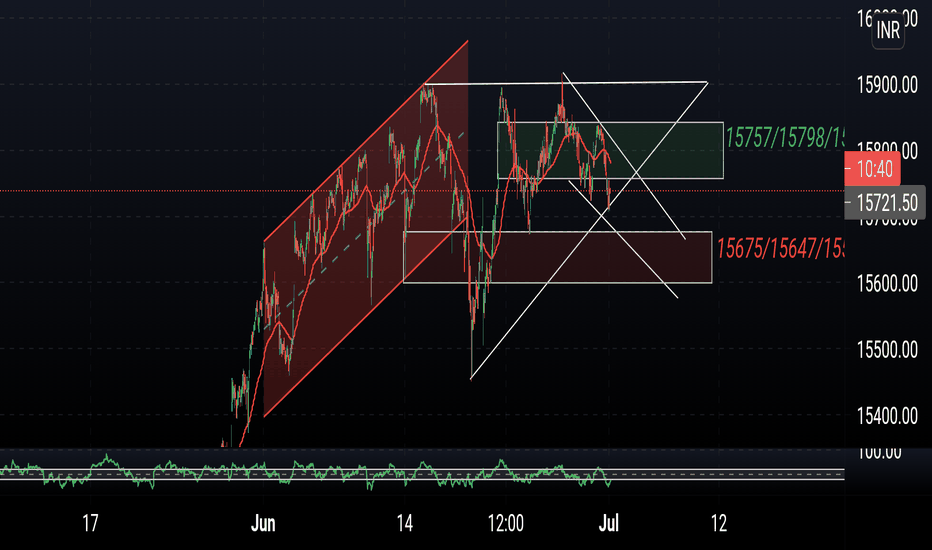Click the 15900.00 price axis label

(x=887, y=85)
